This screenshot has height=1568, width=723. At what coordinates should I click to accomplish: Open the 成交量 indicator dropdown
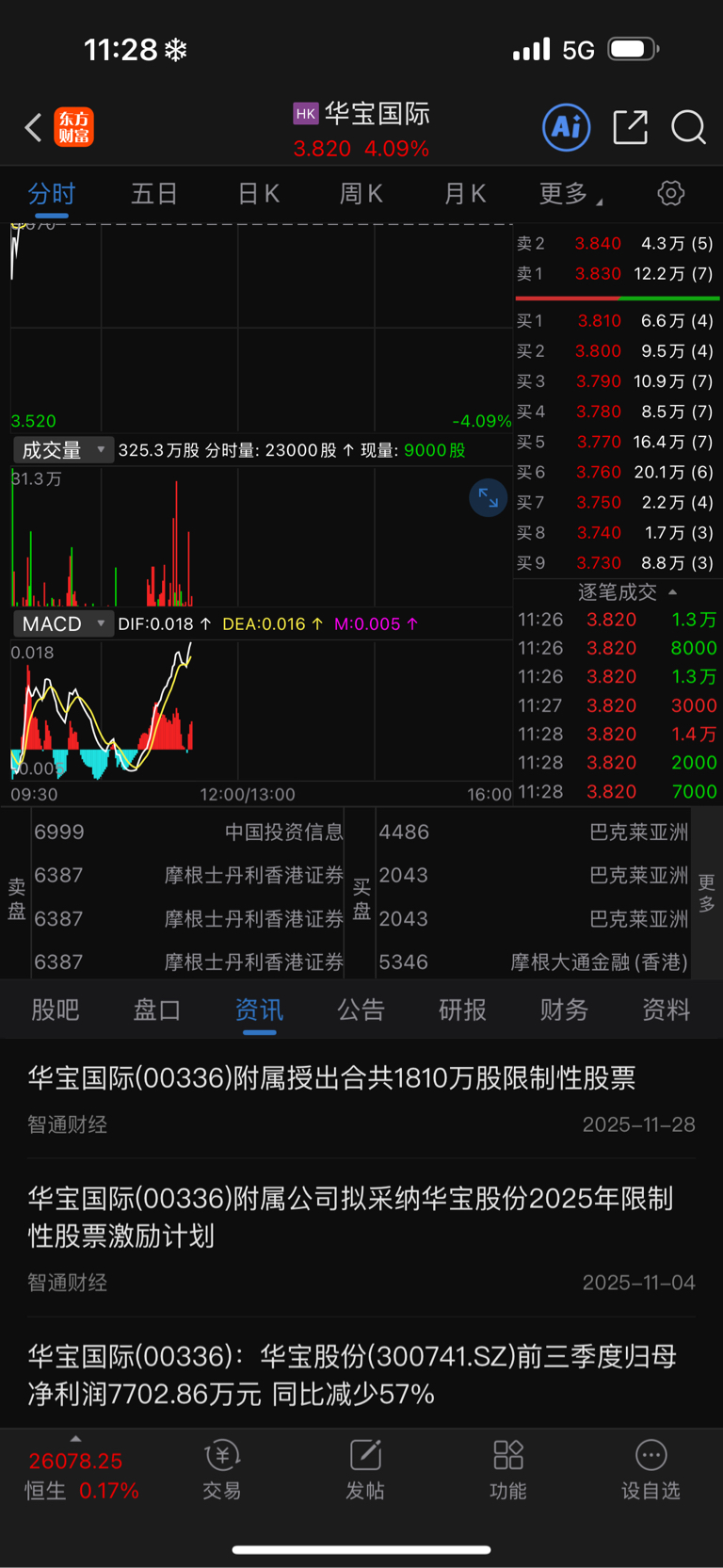[x=63, y=450]
